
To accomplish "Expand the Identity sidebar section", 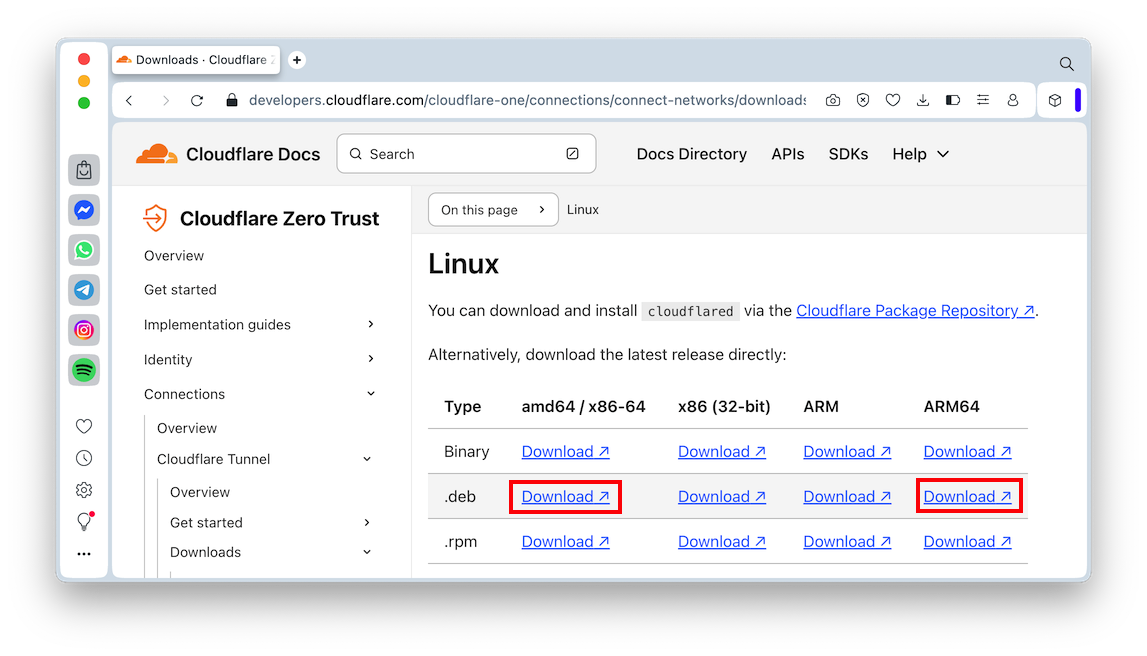I will coord(371,359).
